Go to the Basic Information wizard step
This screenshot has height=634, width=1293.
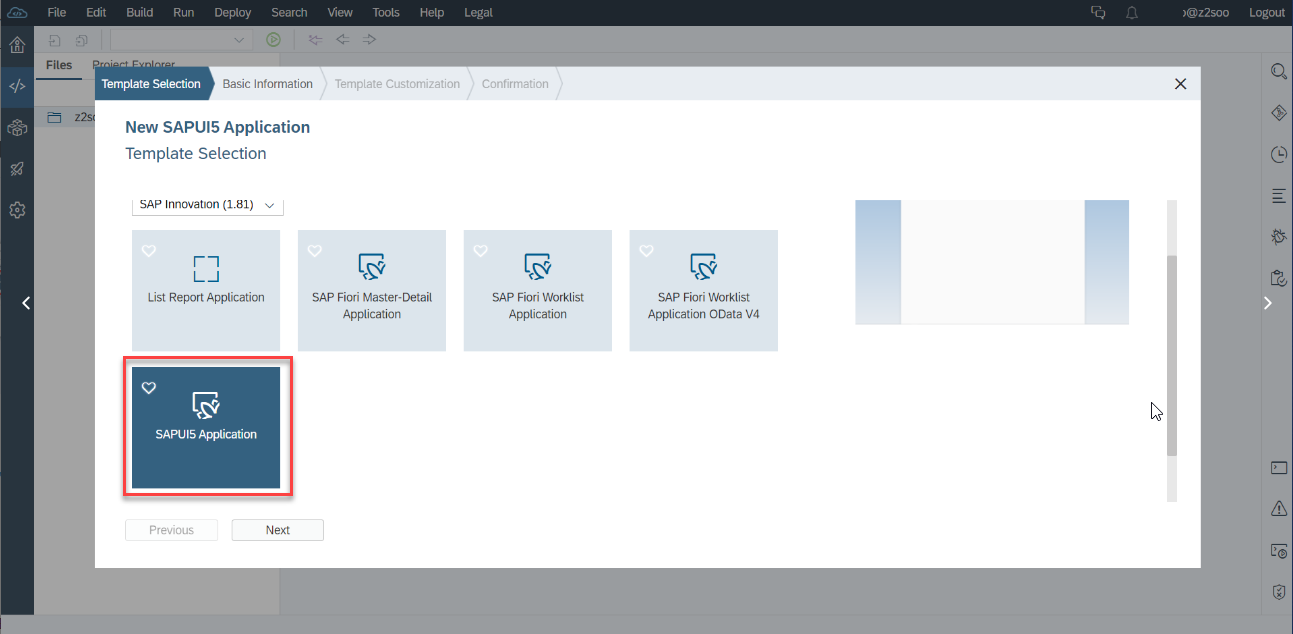(x=268, y=84)
